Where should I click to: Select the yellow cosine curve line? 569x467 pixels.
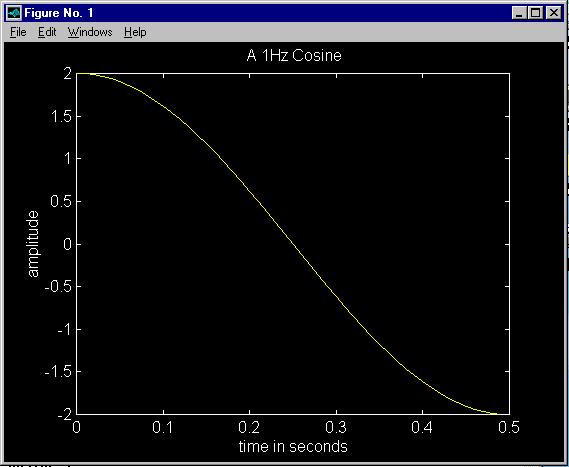293,244
